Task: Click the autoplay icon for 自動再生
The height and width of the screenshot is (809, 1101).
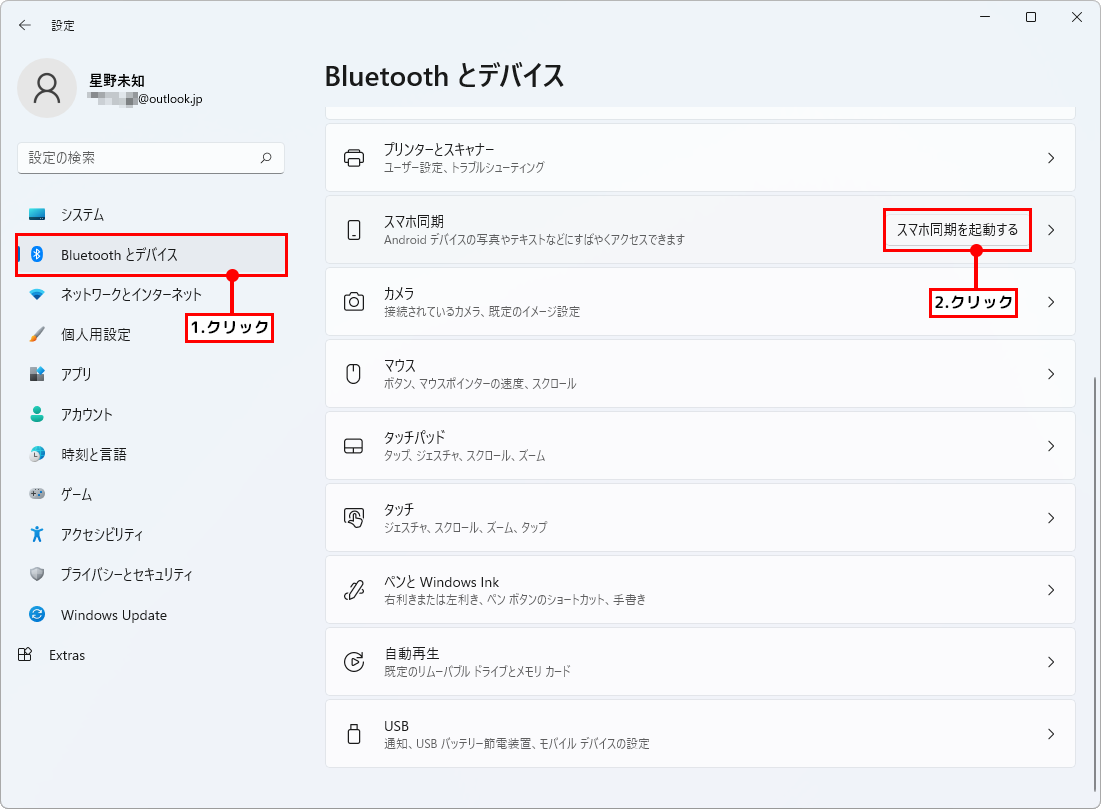Action: pyautogui.click(x=354, y=662)
